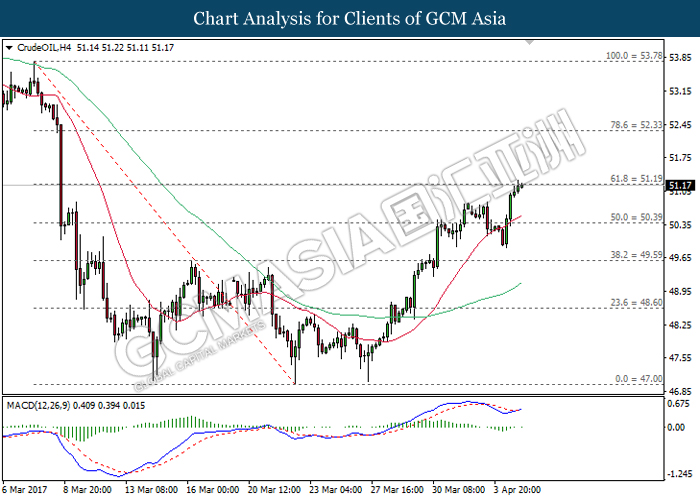Click the 0.00 MACD axis value
The width and height of the screenshot is (700, 500).
coord(677,427)
